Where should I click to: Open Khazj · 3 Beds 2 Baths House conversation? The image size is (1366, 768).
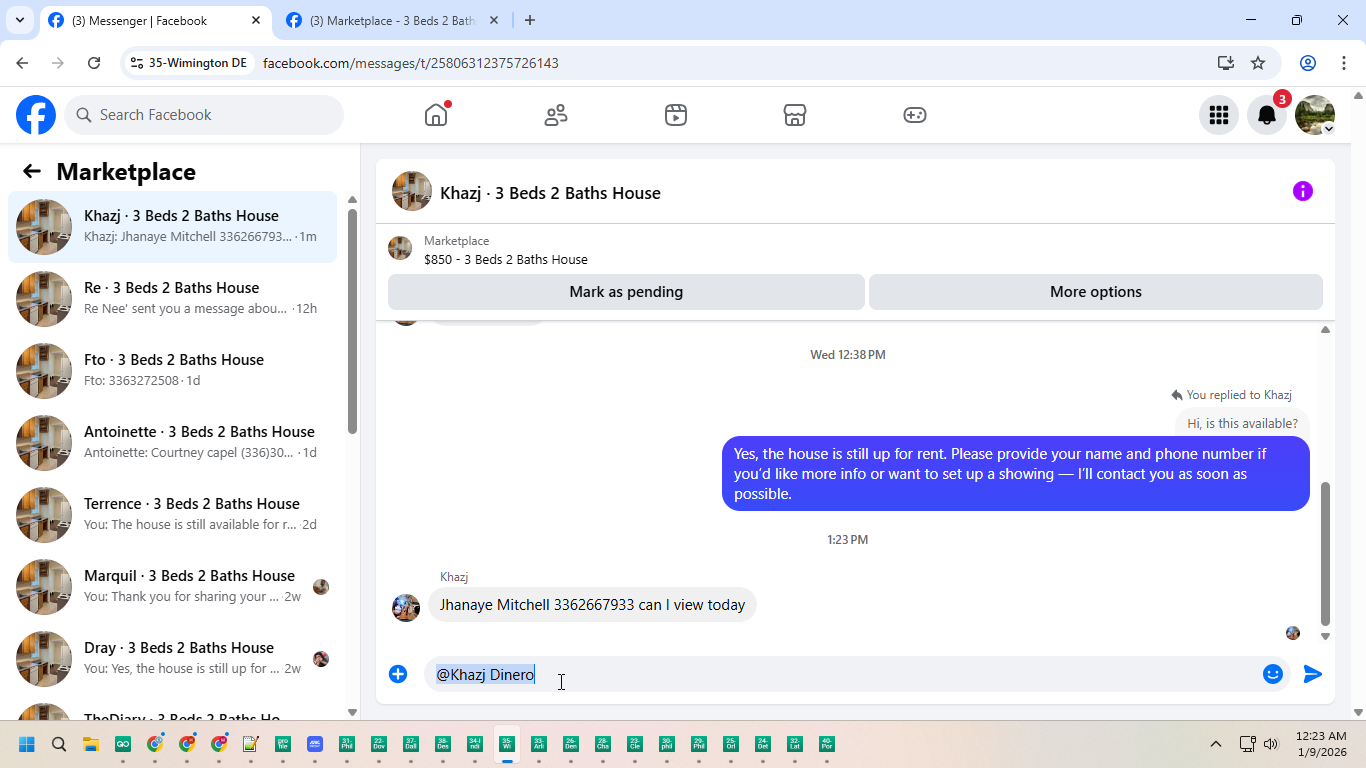click(172, 227)
